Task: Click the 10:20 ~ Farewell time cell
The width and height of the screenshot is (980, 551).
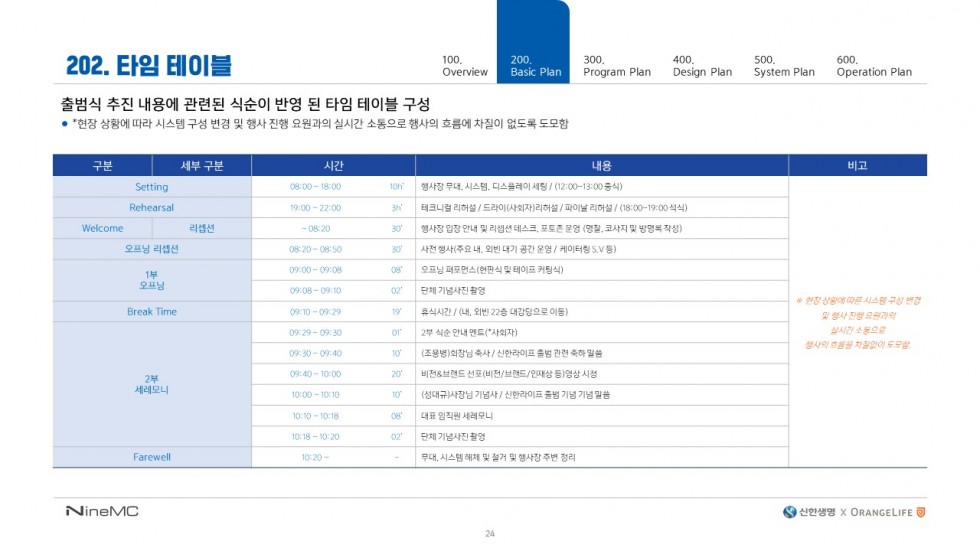Action: (x=316, y=457)
